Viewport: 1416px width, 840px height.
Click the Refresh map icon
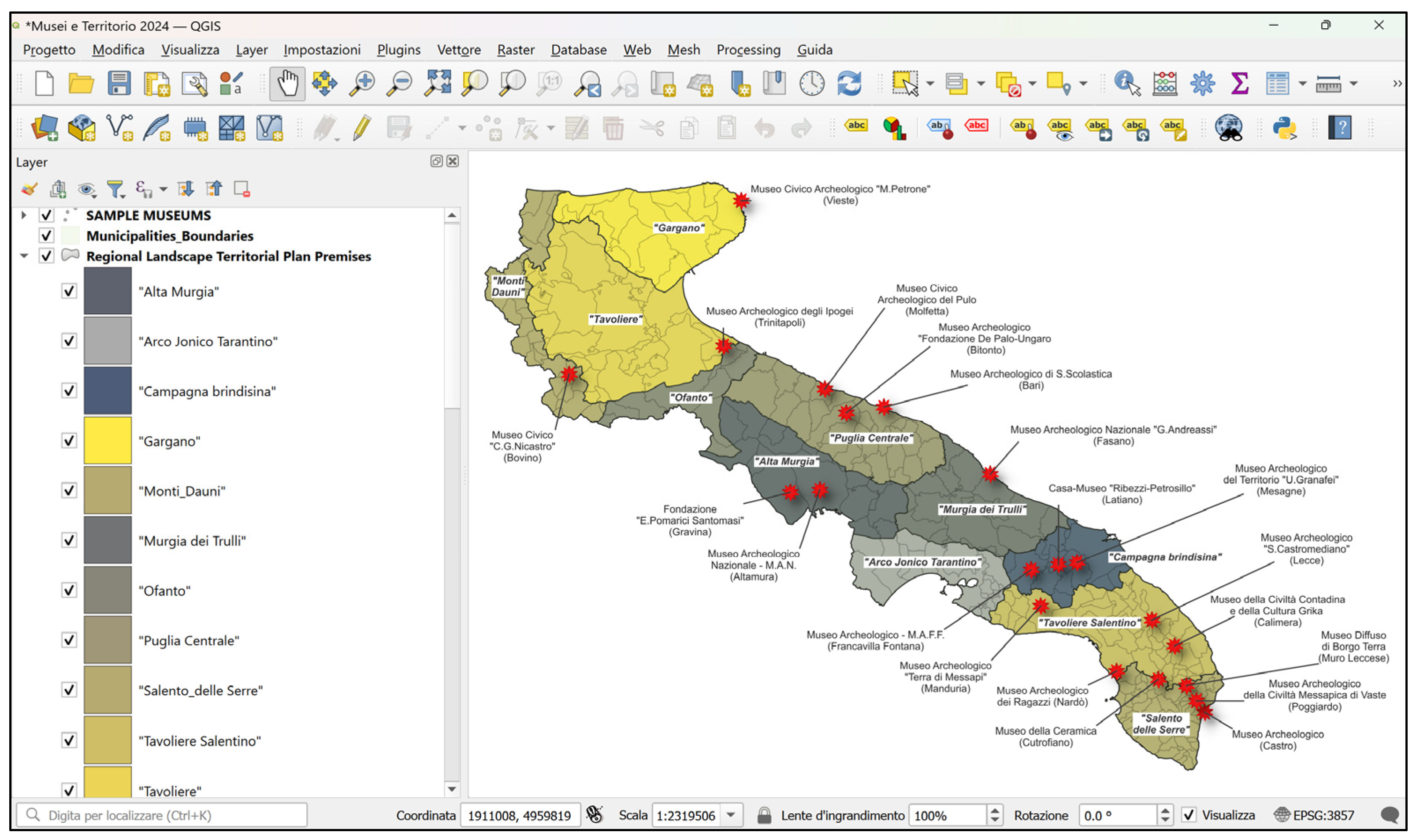pos(849,84)
